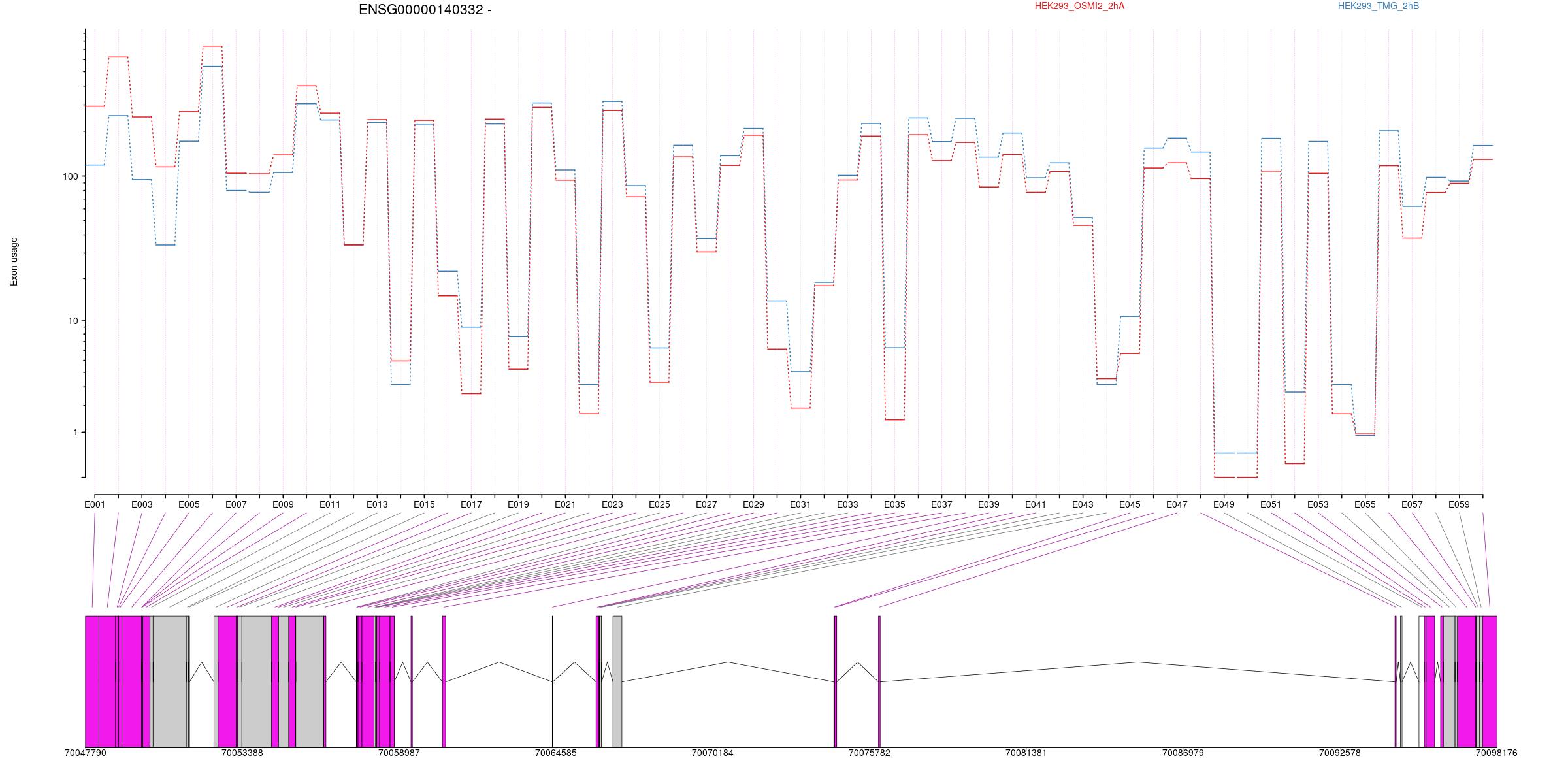This screenshot has width=1568, height=784.
Task: Select exon label E031
Action: tap(800, 504)
